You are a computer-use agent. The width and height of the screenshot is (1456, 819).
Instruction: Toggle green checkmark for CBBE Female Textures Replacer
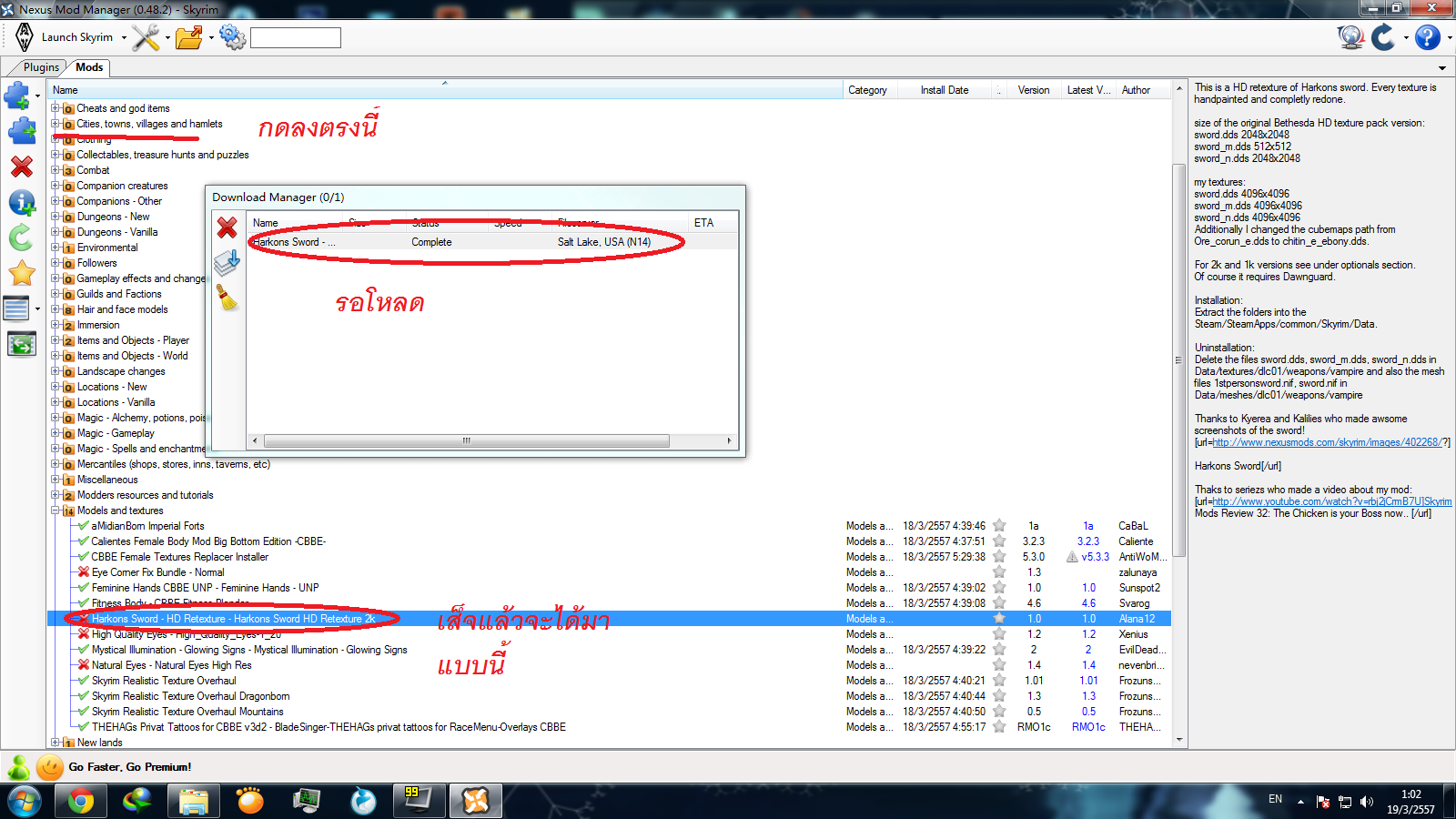click(x=84, y=557)
